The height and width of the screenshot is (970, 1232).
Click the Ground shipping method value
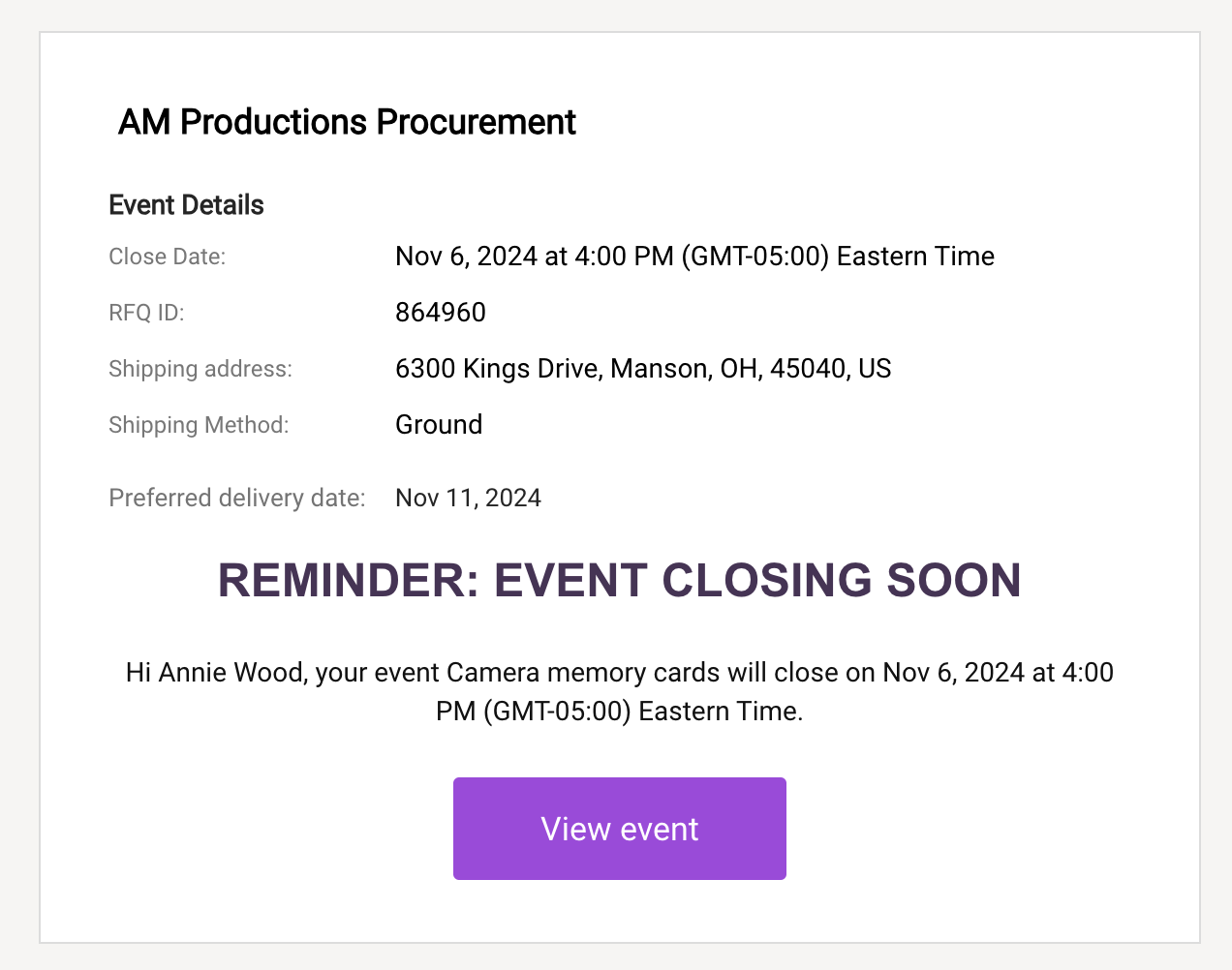(439, 425)
